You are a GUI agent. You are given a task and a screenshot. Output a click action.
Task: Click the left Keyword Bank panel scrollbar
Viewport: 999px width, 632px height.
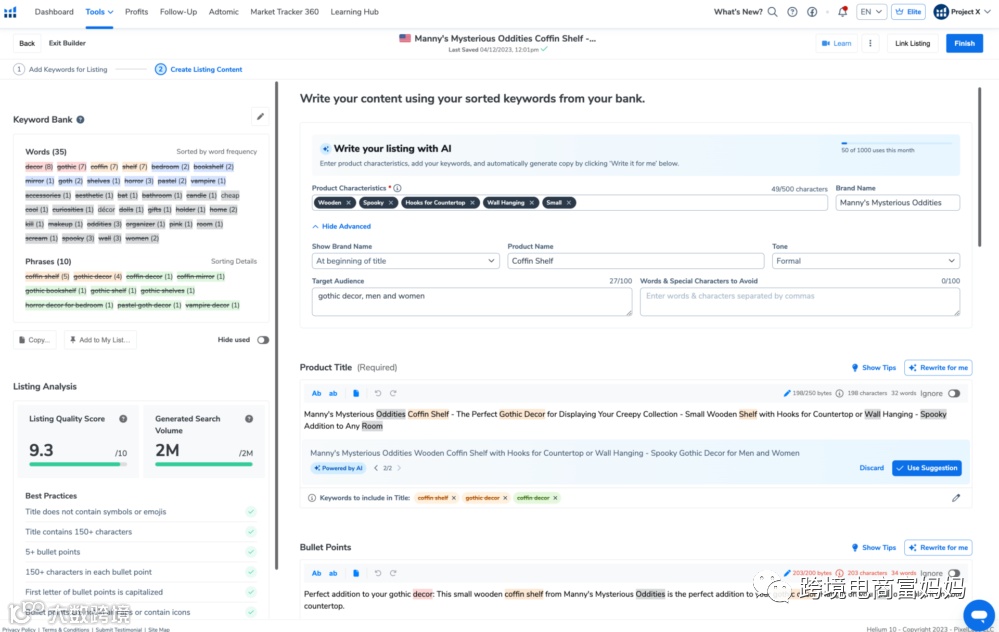277,325
